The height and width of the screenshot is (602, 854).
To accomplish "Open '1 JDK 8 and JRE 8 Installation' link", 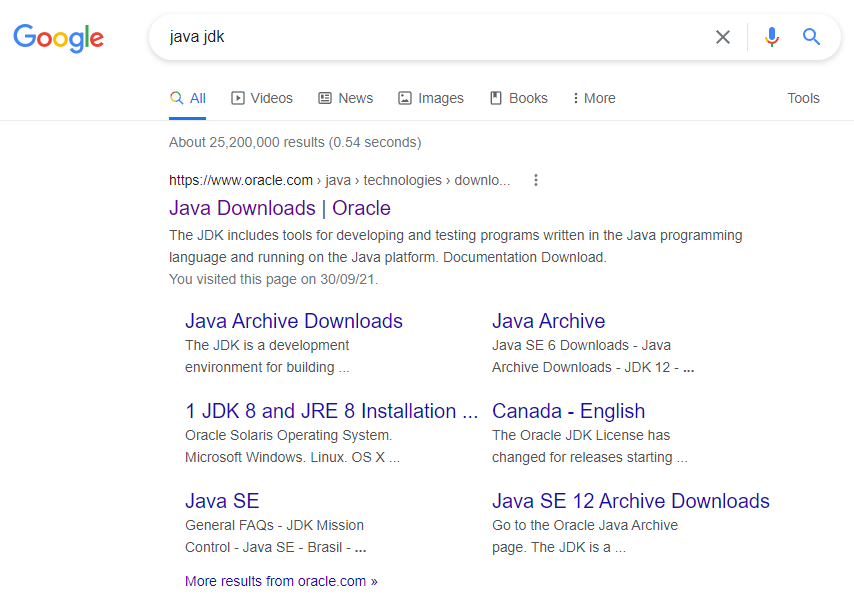I will point(331,411).
